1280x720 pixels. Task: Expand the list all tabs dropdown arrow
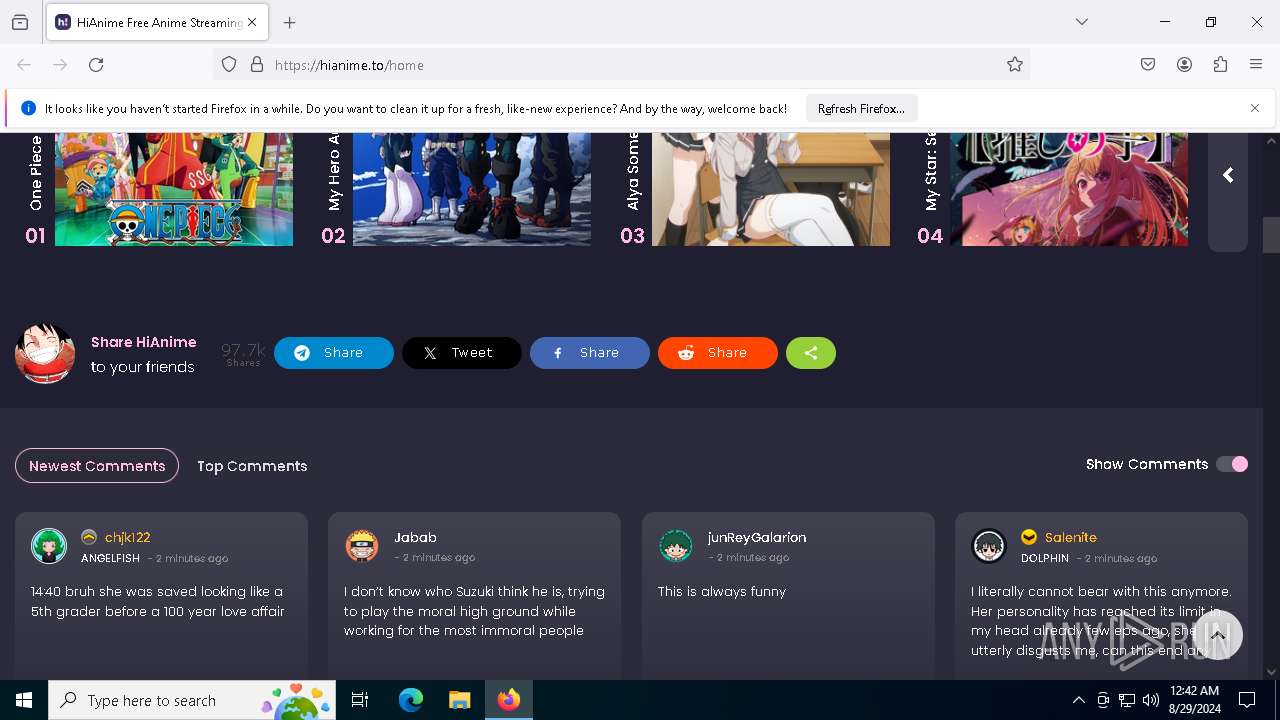click(x=1082, y=22)
